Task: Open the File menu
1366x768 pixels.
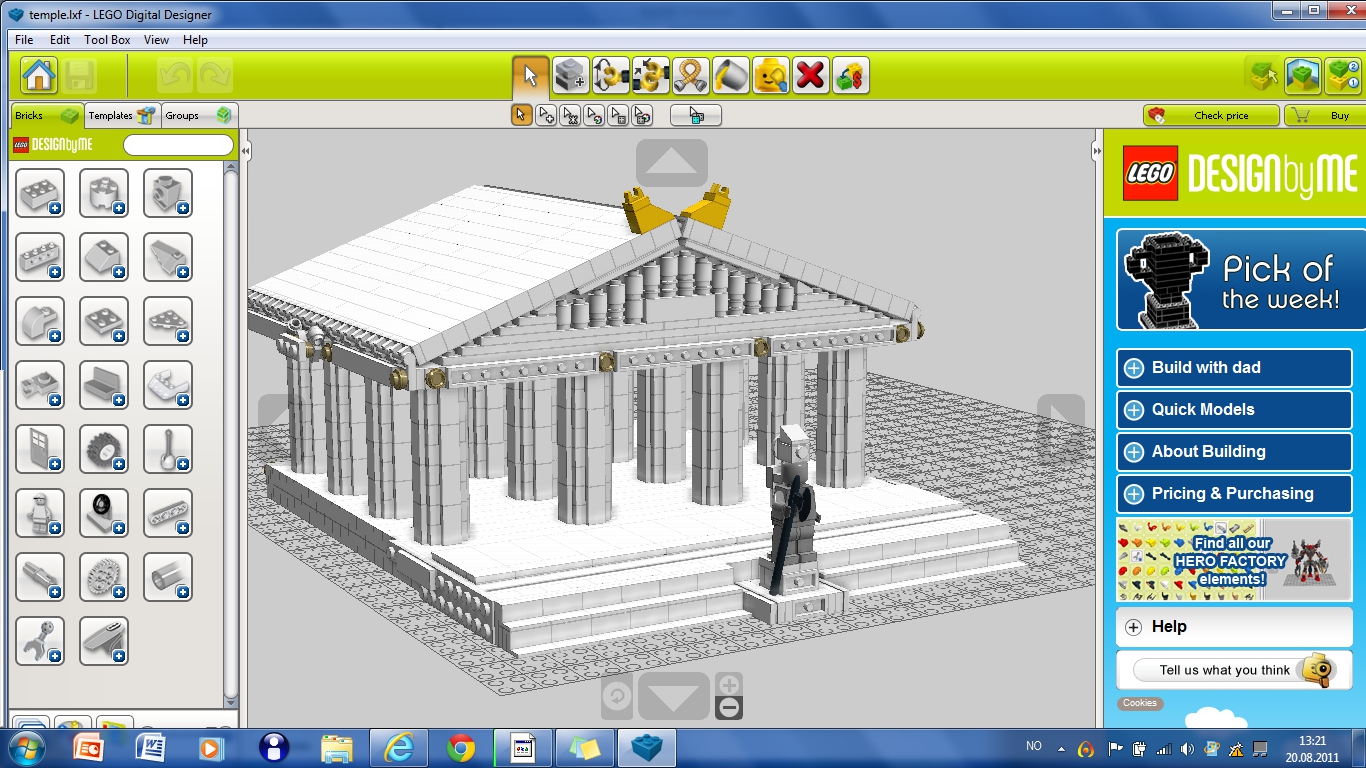Action: point(25,40)
